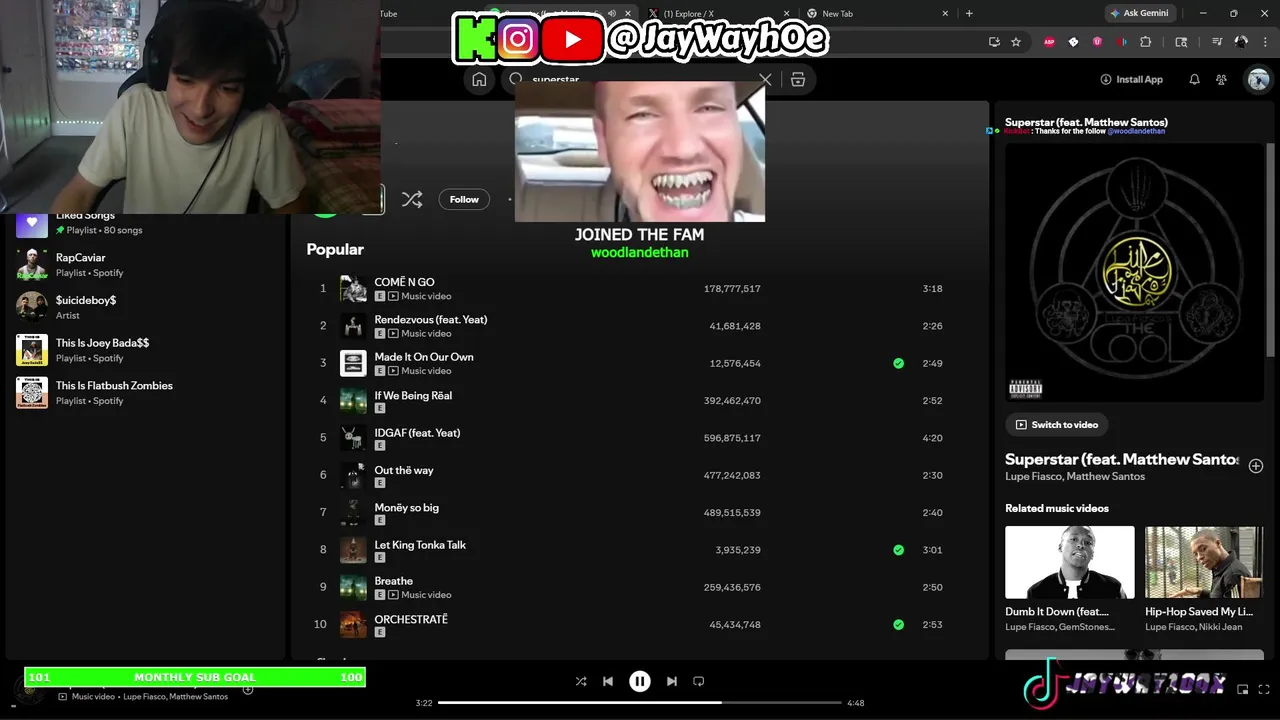Mute the Spotify tab speaker icon
Image resolution: width=1280 pixels, height=720 pixels.
pos(612,14)
